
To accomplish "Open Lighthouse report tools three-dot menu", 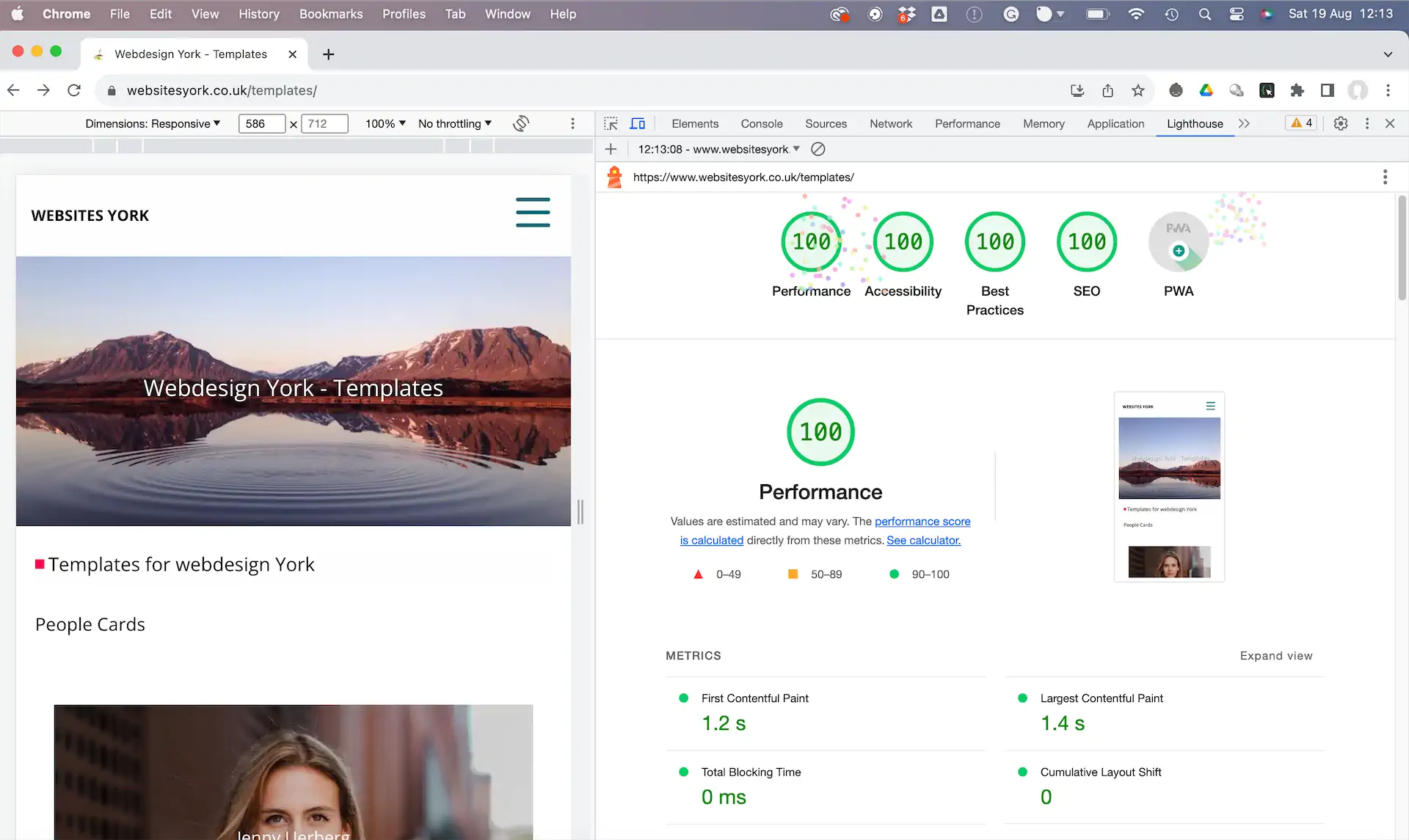I will (x=1385, y=177).
